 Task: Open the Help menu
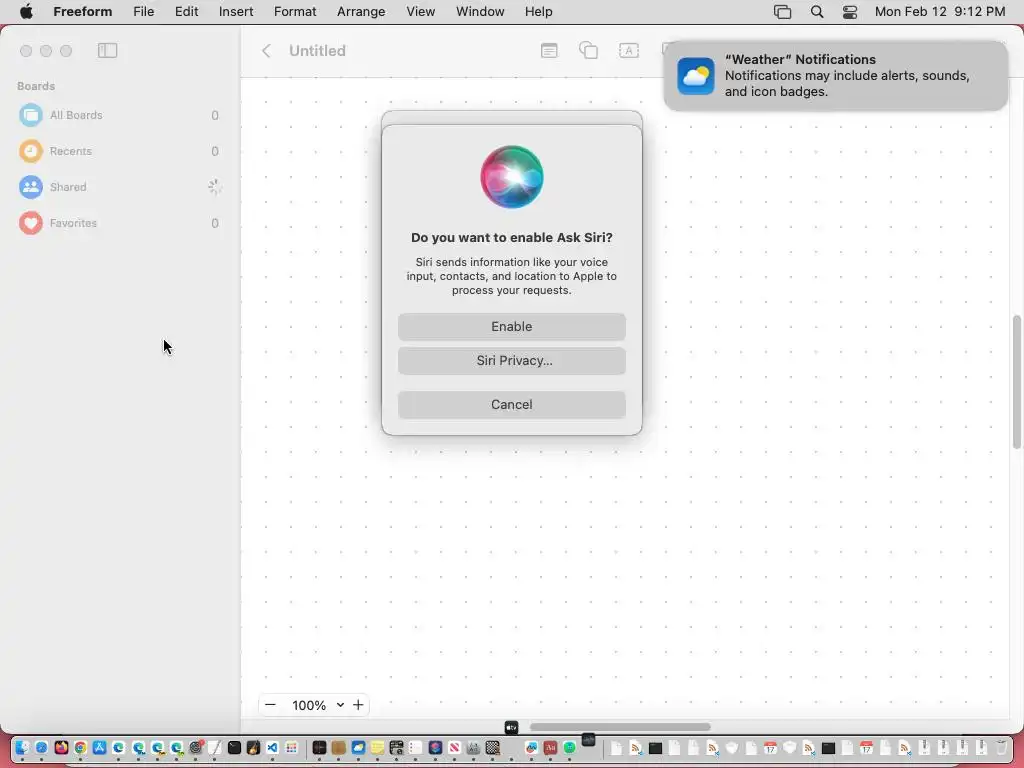click(539, 12)
